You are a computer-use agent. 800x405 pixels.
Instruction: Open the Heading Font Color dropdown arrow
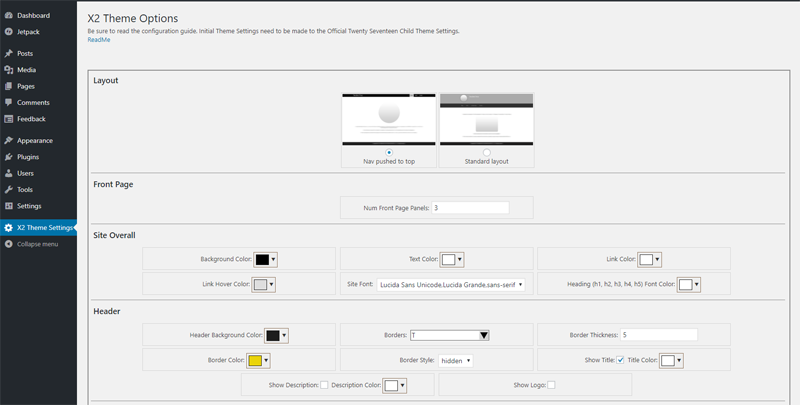tap(696, 284)
